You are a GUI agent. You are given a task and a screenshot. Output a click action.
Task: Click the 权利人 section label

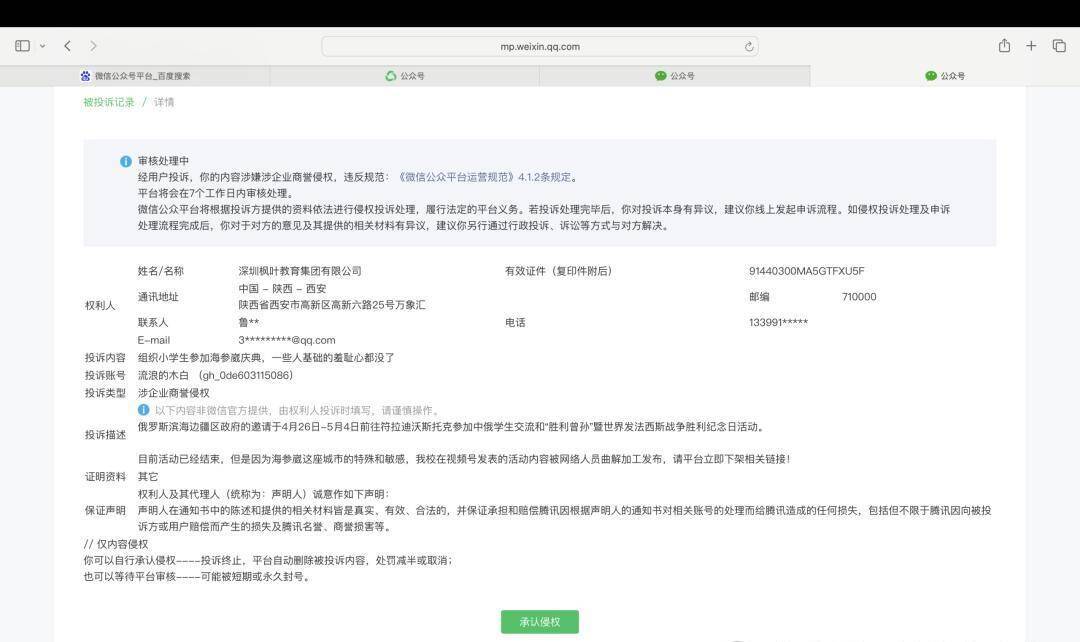point(100,305)
